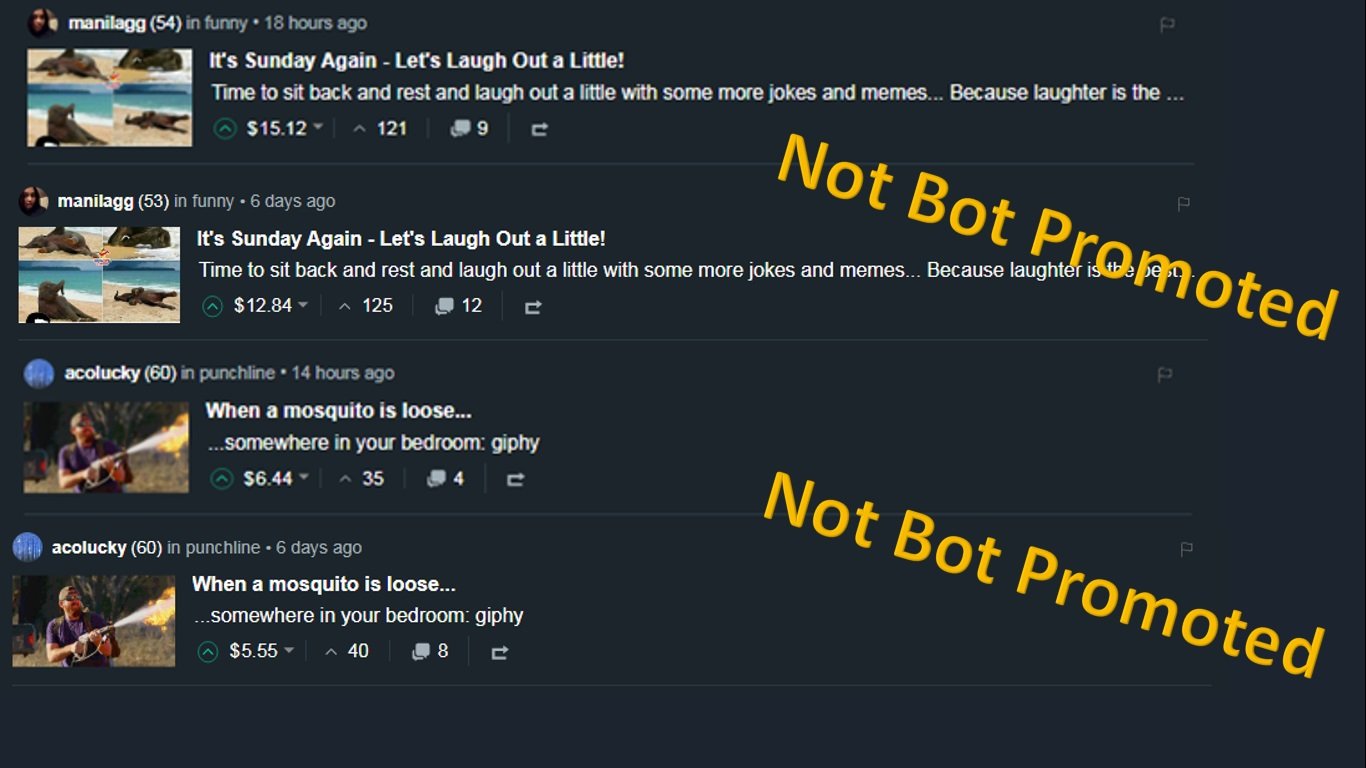Expand payout dropdown next to $5.55

point(289,650)
